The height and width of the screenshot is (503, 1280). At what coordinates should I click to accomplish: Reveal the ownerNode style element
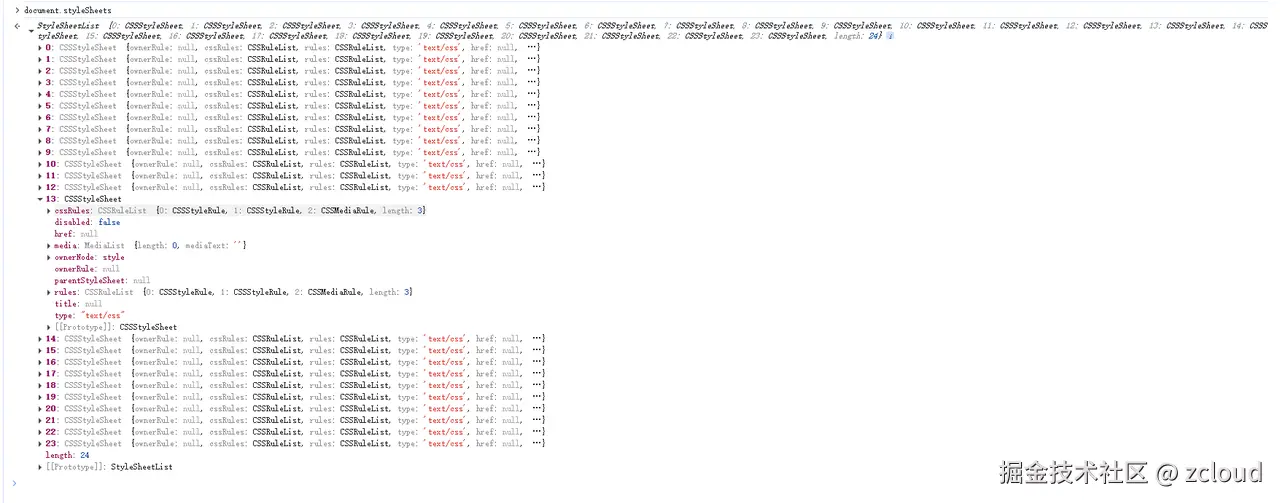[113, 257]
